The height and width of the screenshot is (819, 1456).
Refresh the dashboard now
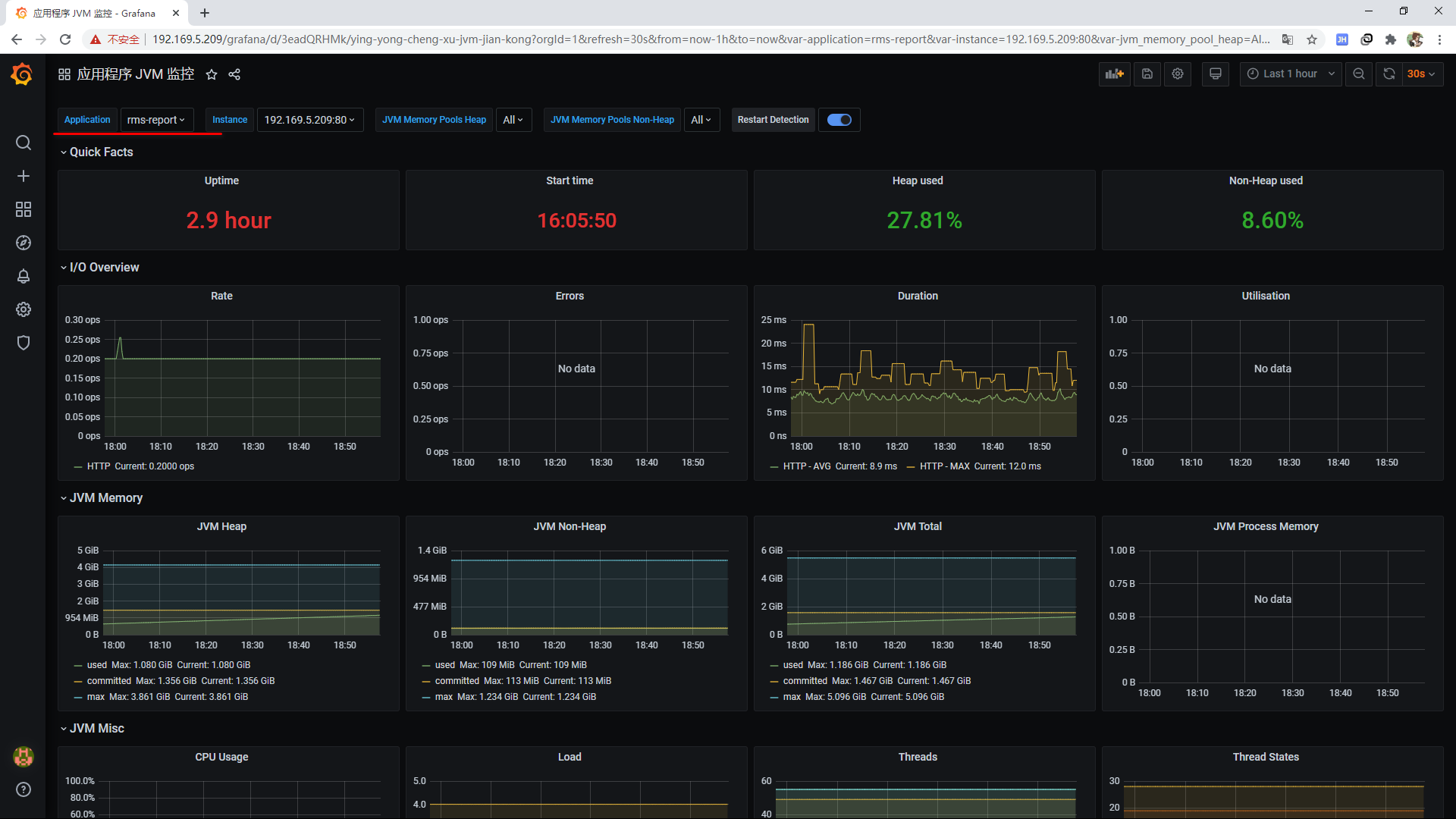[1389, 74]
